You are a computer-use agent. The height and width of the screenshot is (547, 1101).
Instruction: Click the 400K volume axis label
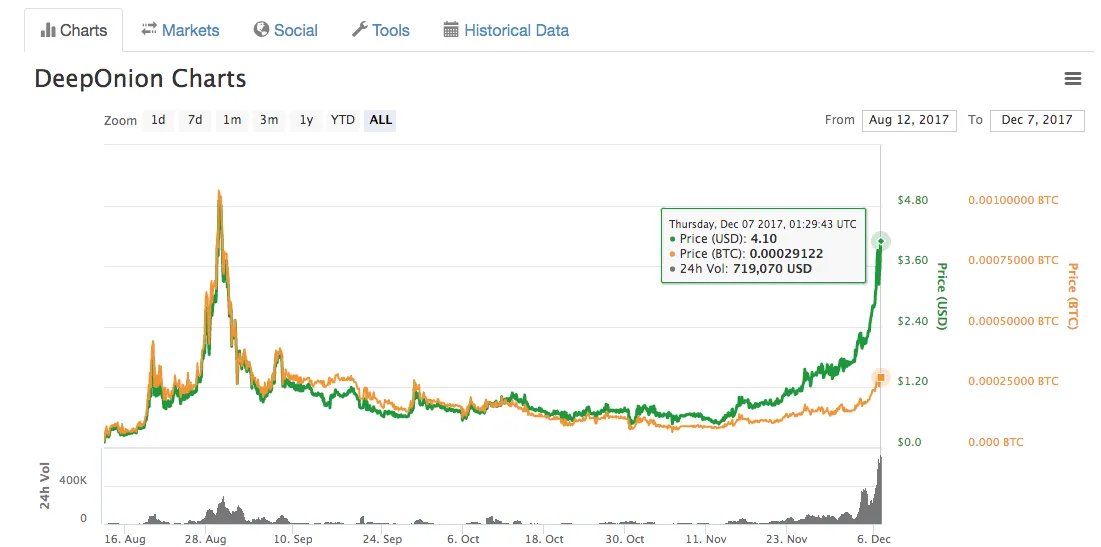(73, 481)
